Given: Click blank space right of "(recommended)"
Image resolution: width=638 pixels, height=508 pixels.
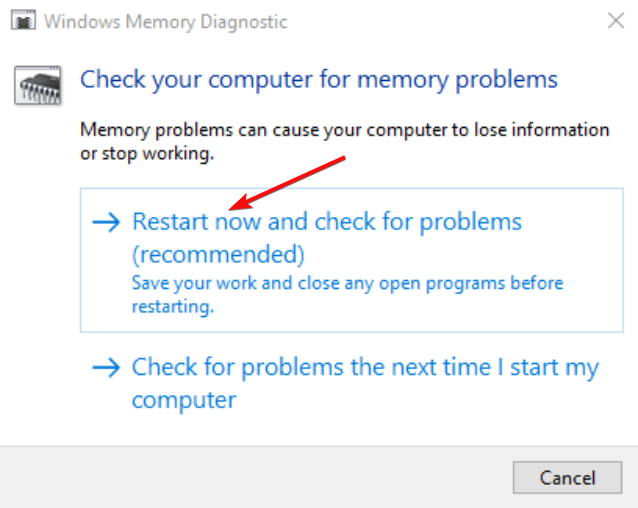Looking at the screenshot, I should pos(450,252).
